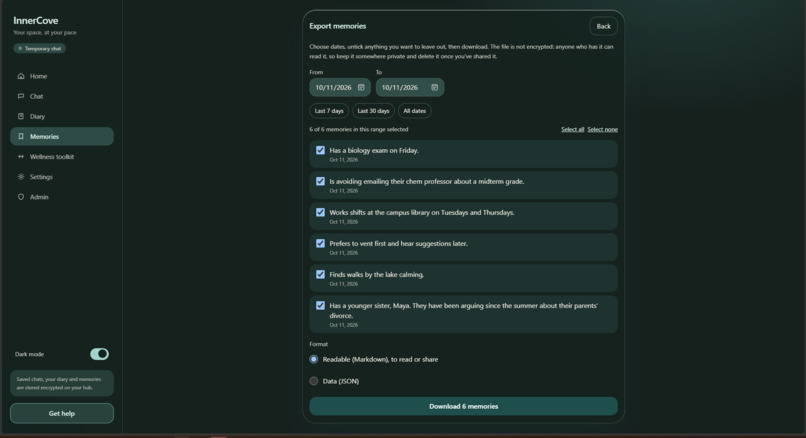Click 'Finds walks by the lake calming.' text
The image size is (806, 438).
pos(376,275)
